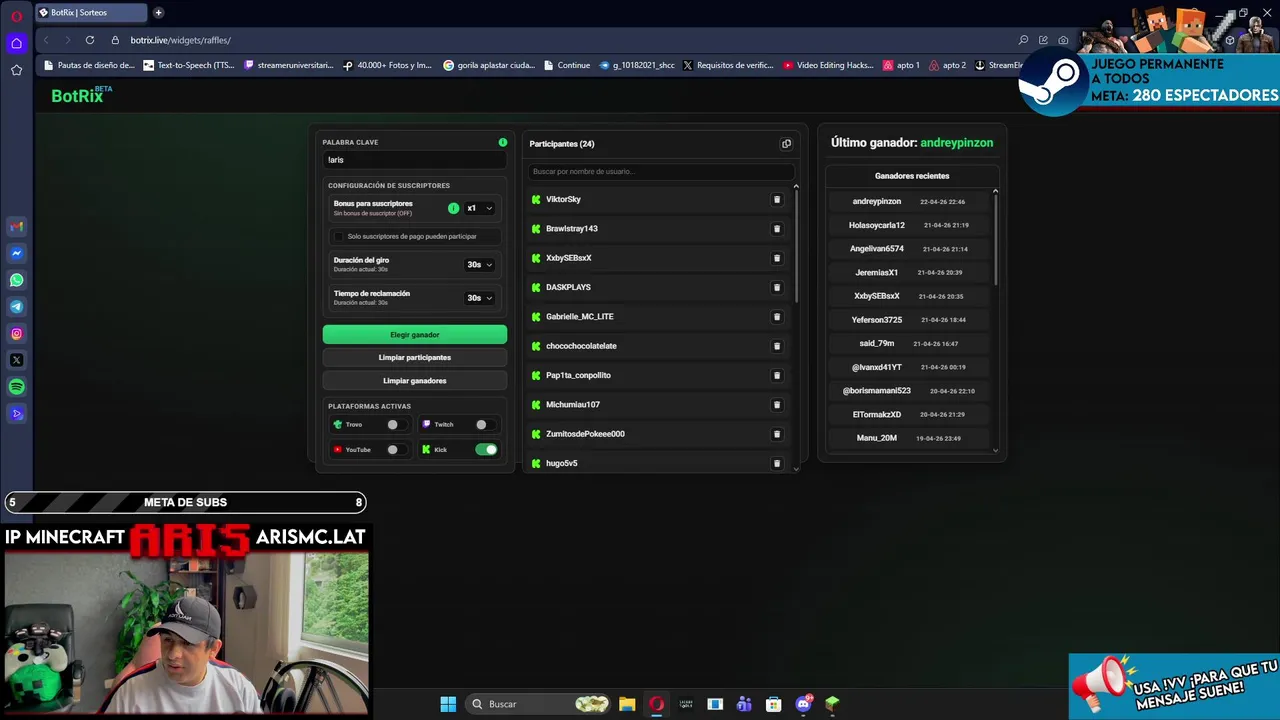Switch to BotRix | Sorteos tab
The height and width of the screenshot is (720, 1280).
[x=90, y=13]
